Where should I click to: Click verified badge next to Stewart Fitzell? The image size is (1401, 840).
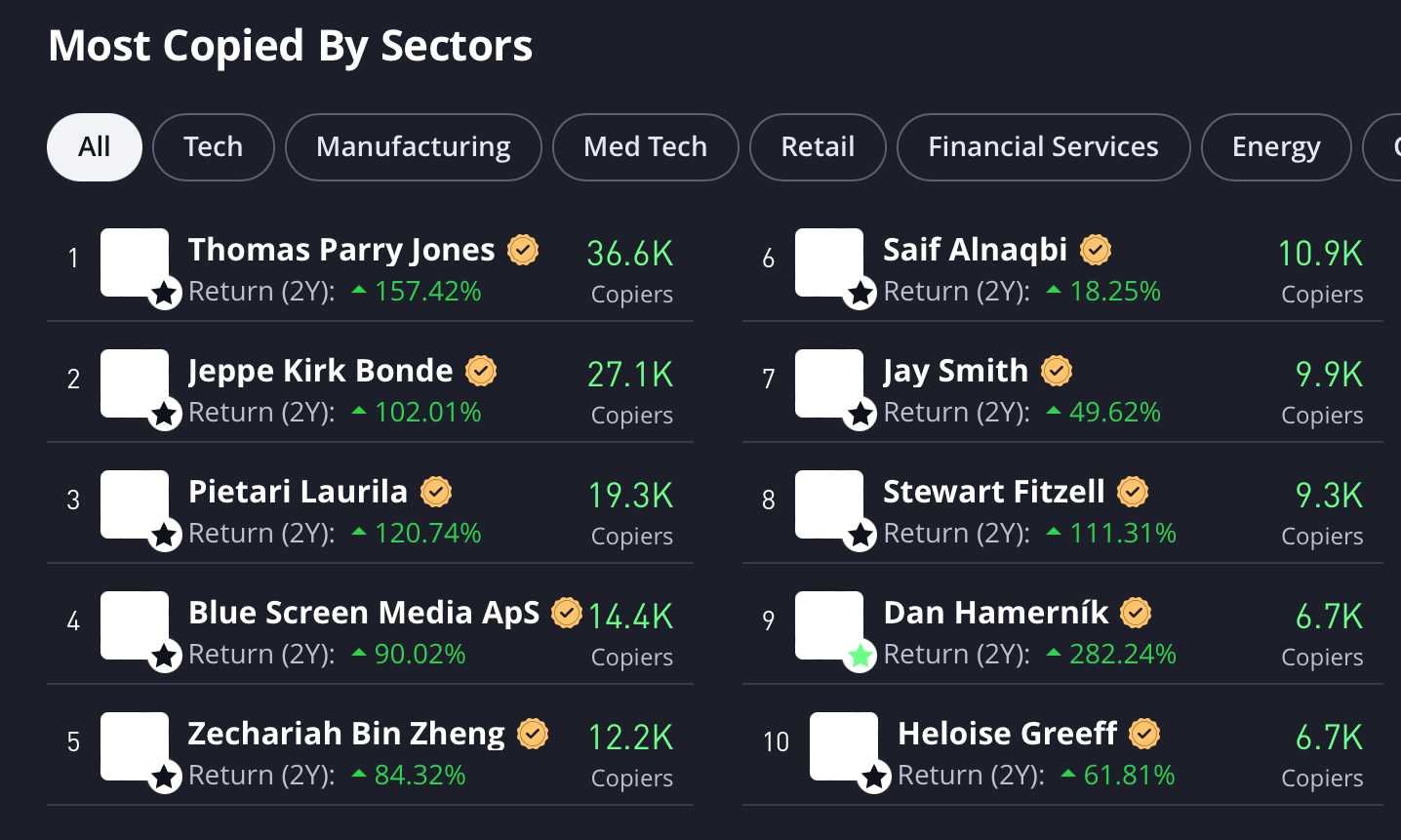pyautogui.click(x=1133, y=493)
